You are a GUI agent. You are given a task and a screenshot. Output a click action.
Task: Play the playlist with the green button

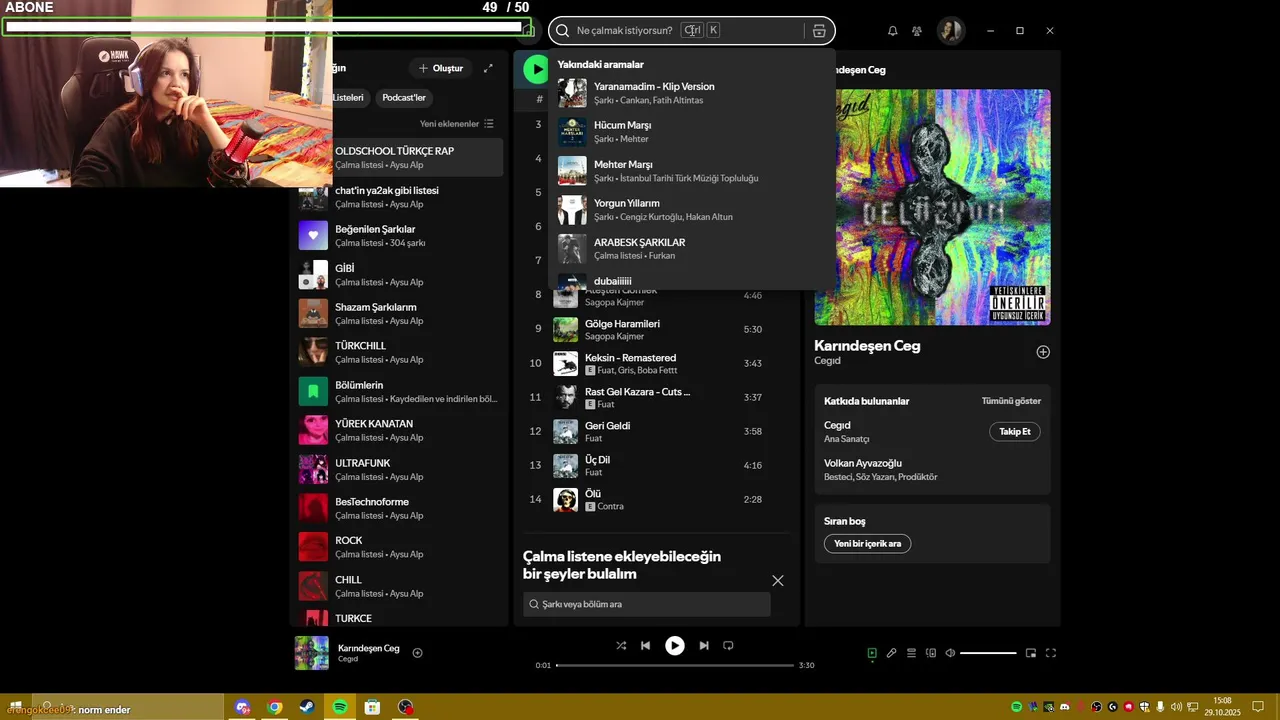[536, 69]
